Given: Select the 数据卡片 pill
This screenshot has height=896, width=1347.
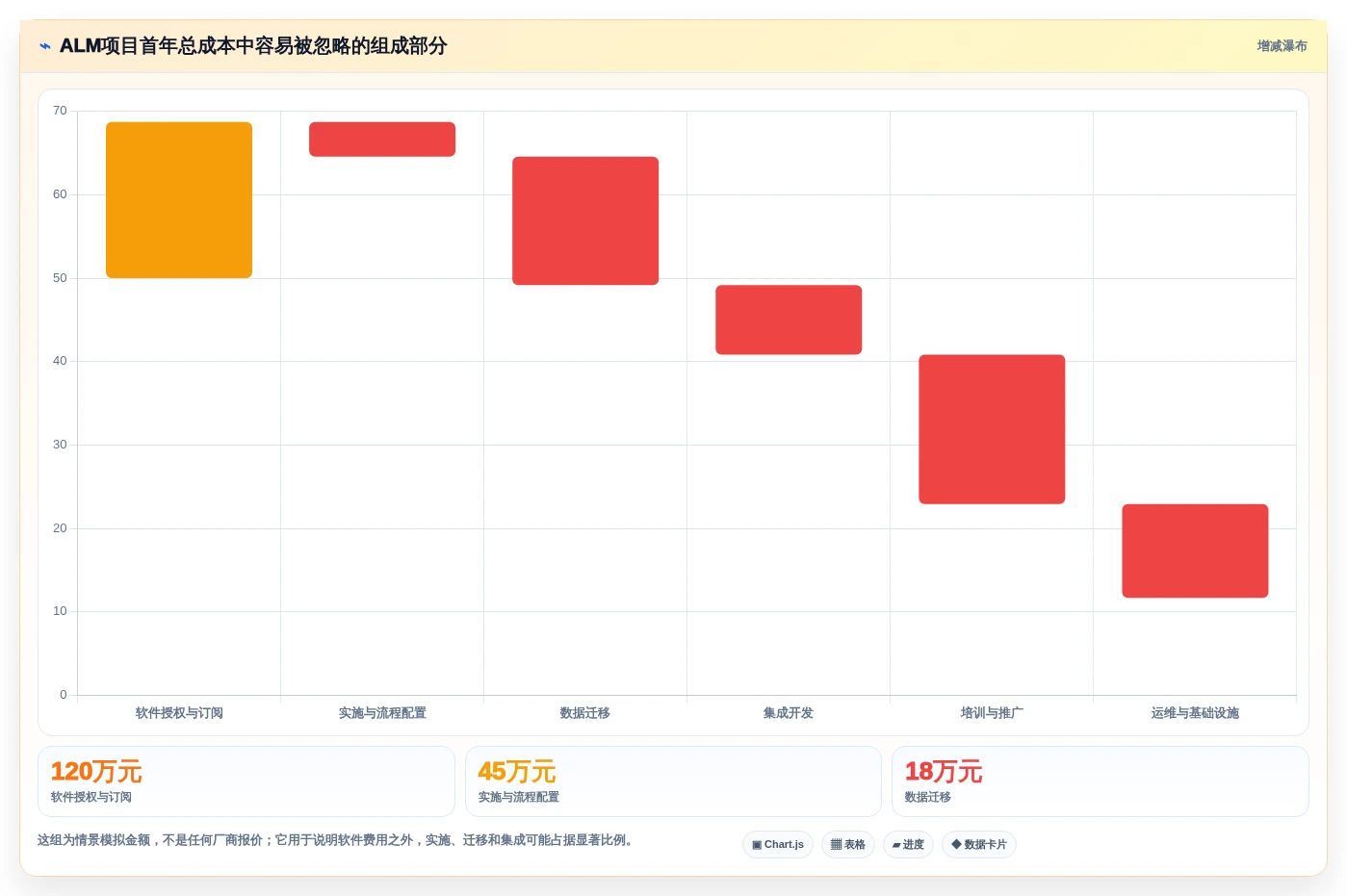Looking at the screenshot, I should point(979,844).
